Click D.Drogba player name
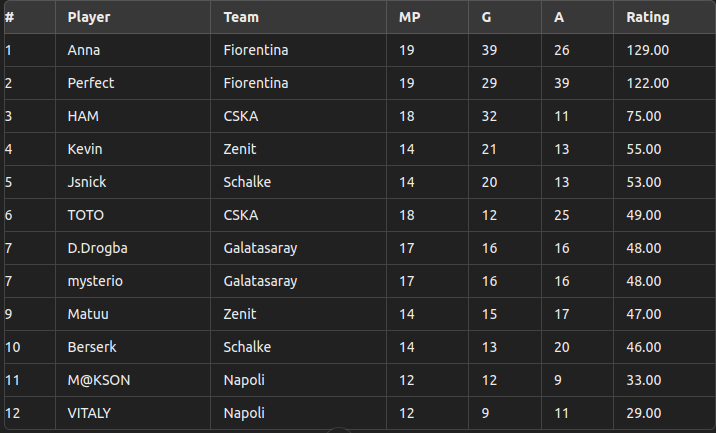716x433 pixels. coord(97,248)
